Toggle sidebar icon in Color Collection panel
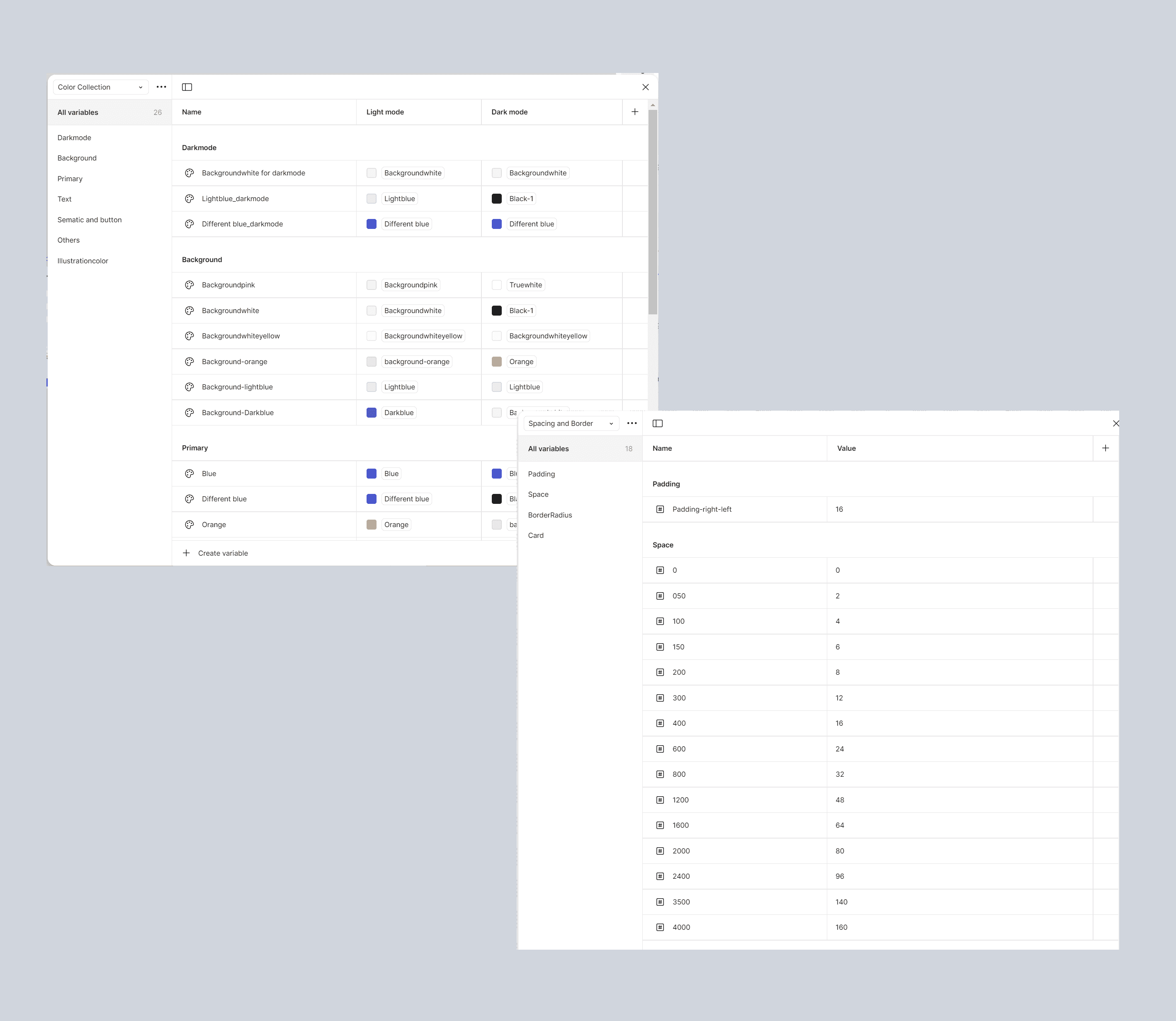 [x=187, y=87]
